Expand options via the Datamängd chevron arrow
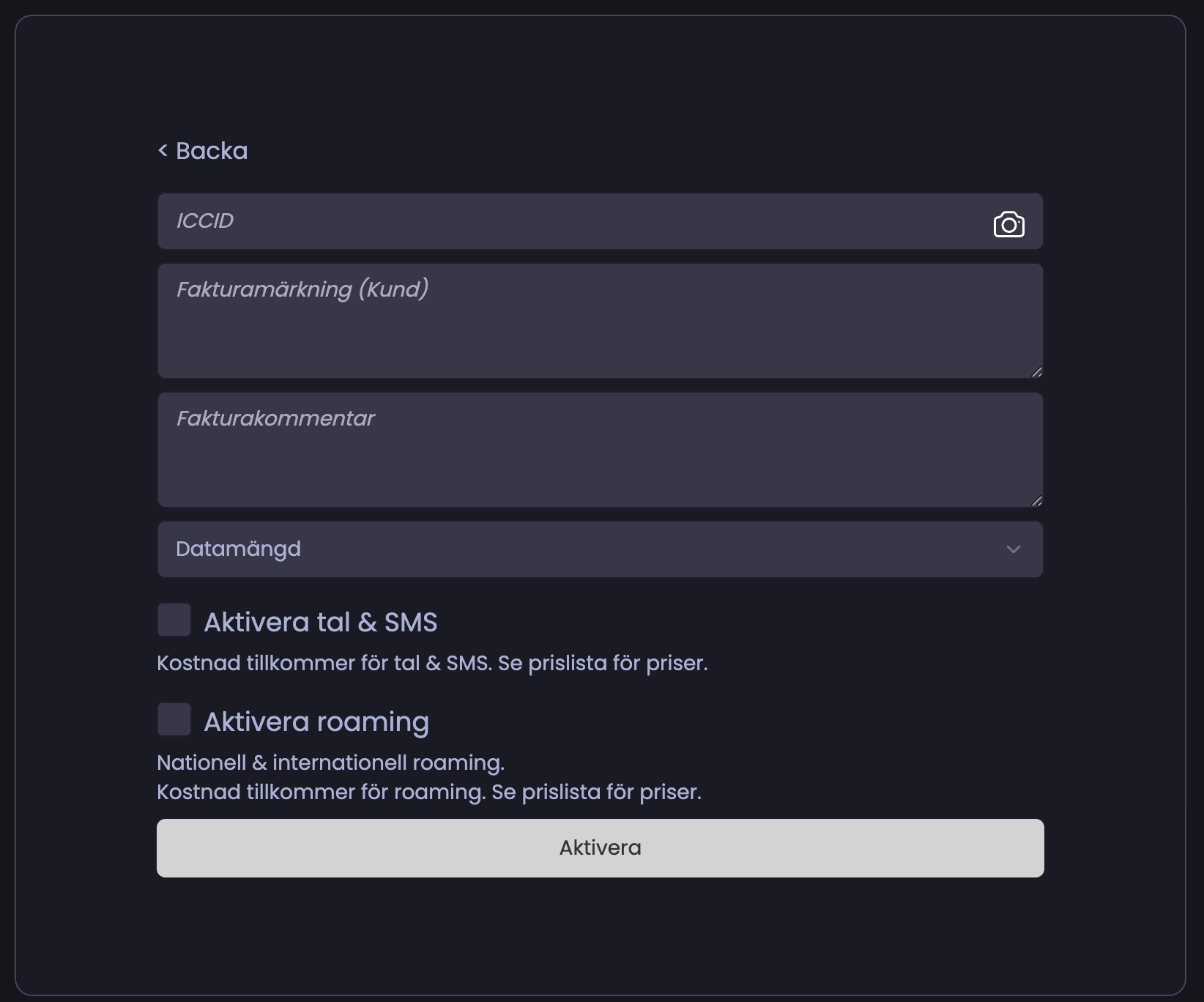This screenshot has width=1204, height=1002. coord(1014,549)
